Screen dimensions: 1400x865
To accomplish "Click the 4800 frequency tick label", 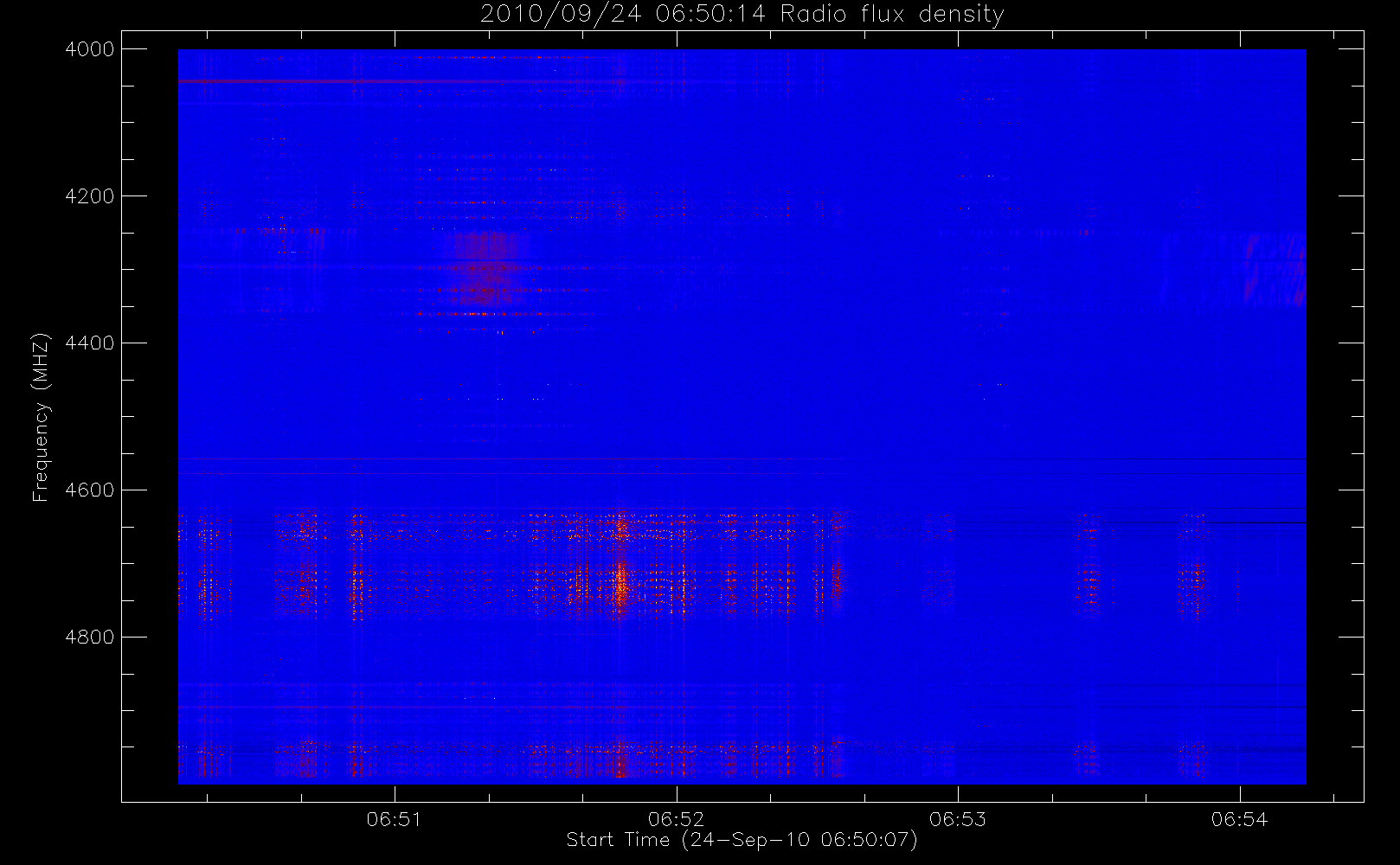I will coord(90,638).
